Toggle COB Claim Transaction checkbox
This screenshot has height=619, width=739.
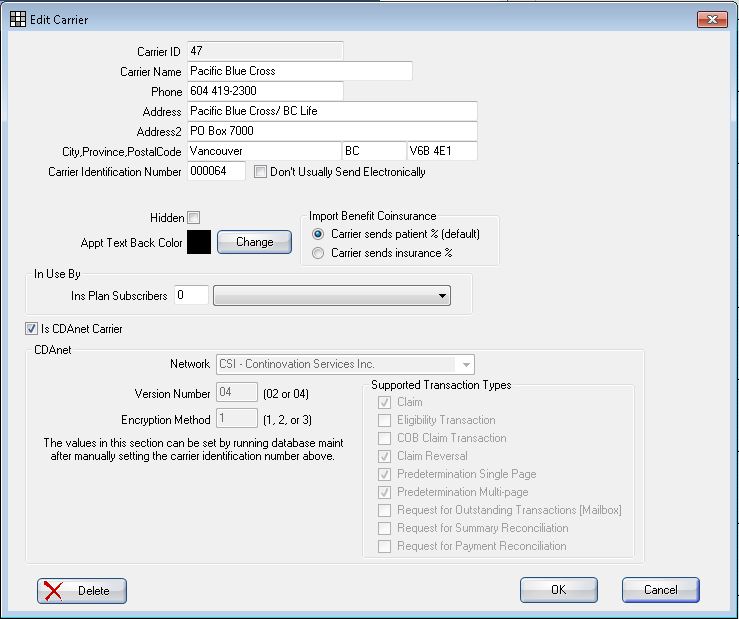(385, 438)
